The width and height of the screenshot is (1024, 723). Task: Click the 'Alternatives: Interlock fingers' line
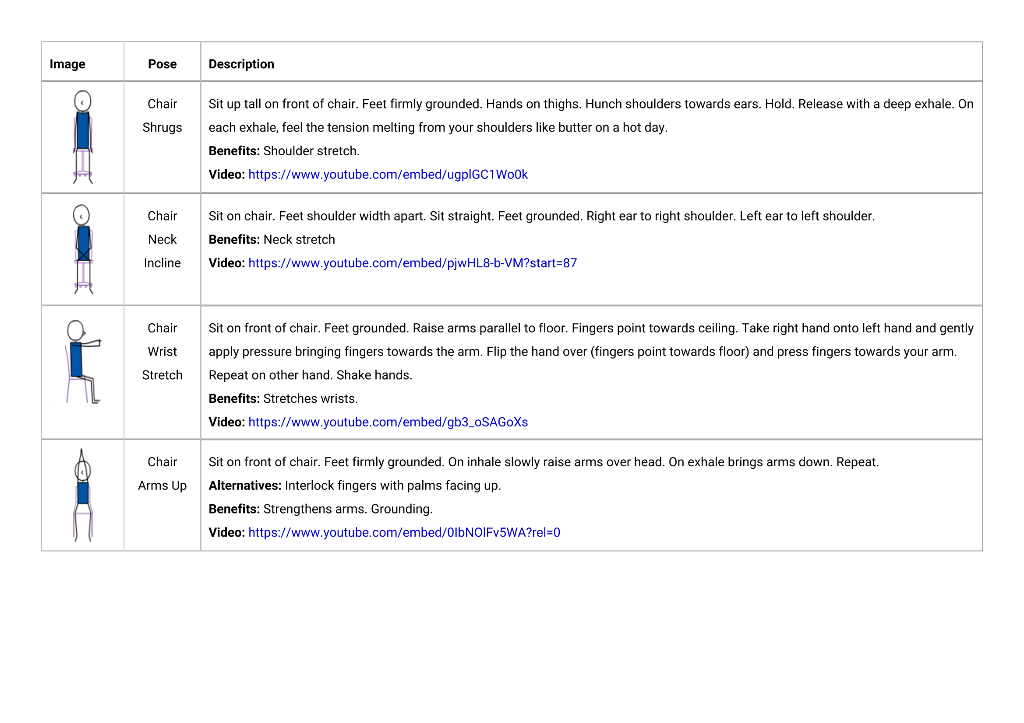click(355, 485)
